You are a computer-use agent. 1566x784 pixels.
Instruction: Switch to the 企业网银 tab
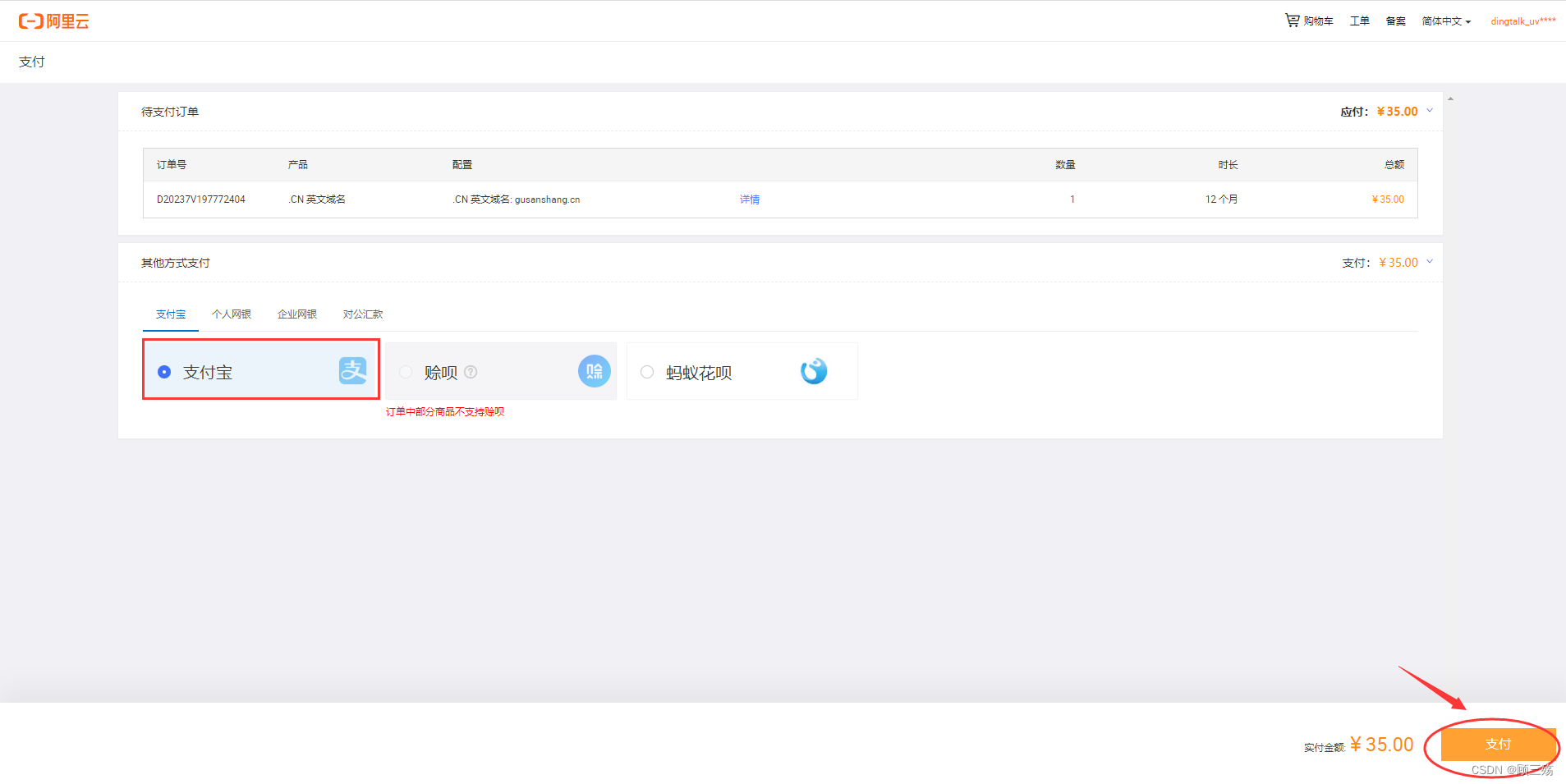(x=297, y=314)
